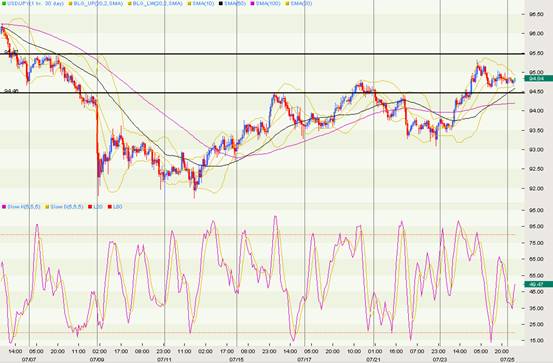553x363 pixels.
Task: Click the black SMA(50) color square
Action: coord(221,4)
